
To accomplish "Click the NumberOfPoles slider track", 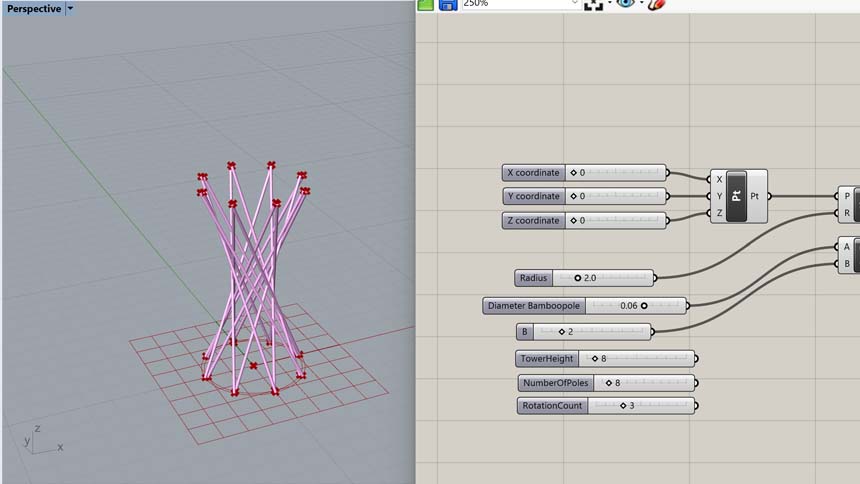I will coord(644,382).
